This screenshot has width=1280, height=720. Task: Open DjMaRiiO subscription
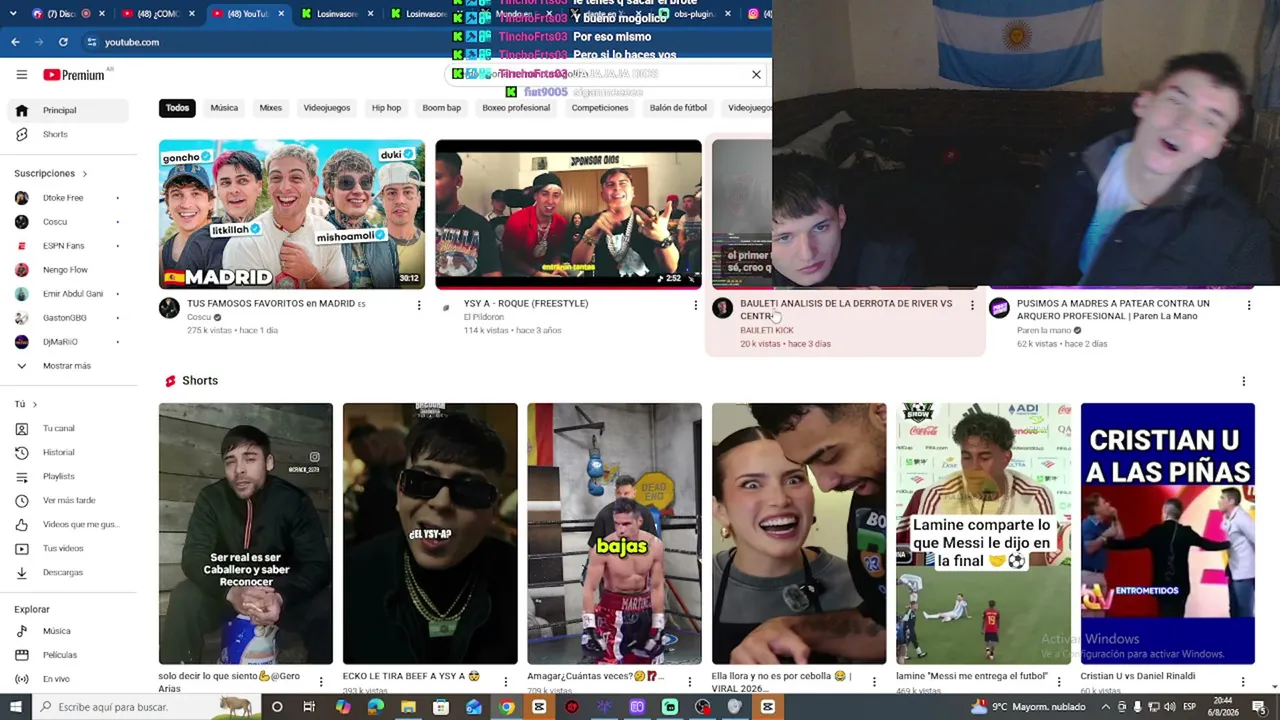coord(67,342)
